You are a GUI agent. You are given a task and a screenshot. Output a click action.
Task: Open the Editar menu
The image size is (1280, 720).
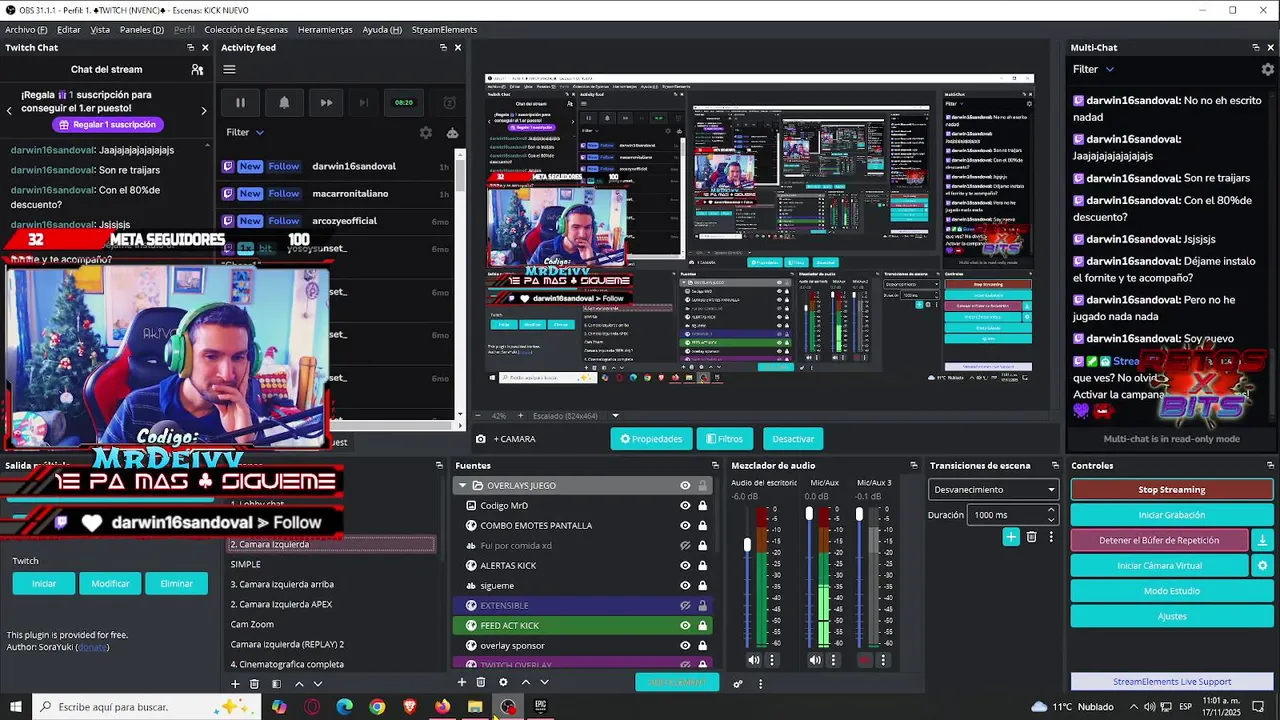[x=68, y=30]
